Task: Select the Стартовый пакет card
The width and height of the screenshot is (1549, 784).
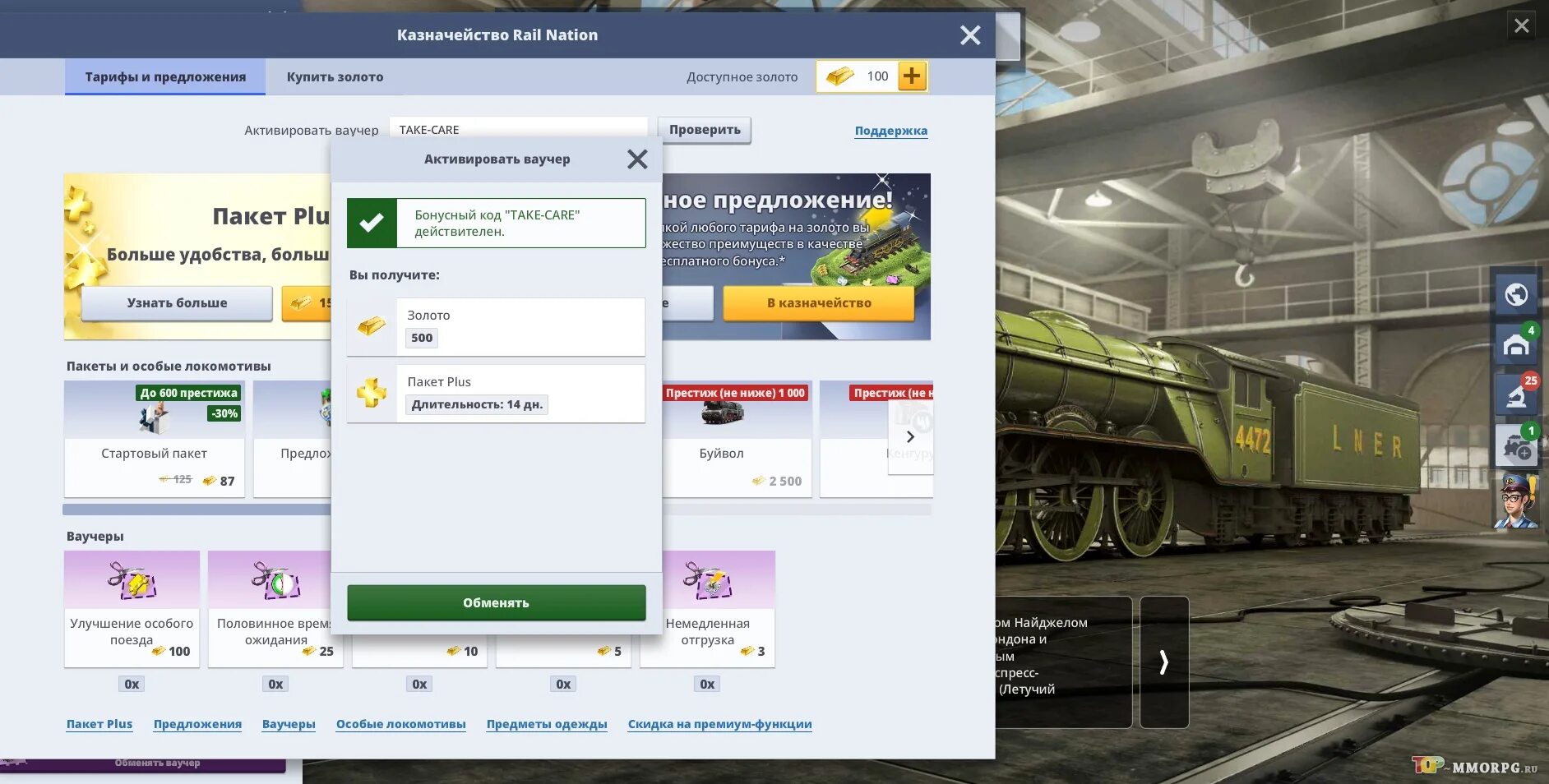Action: tap(154, 439)
